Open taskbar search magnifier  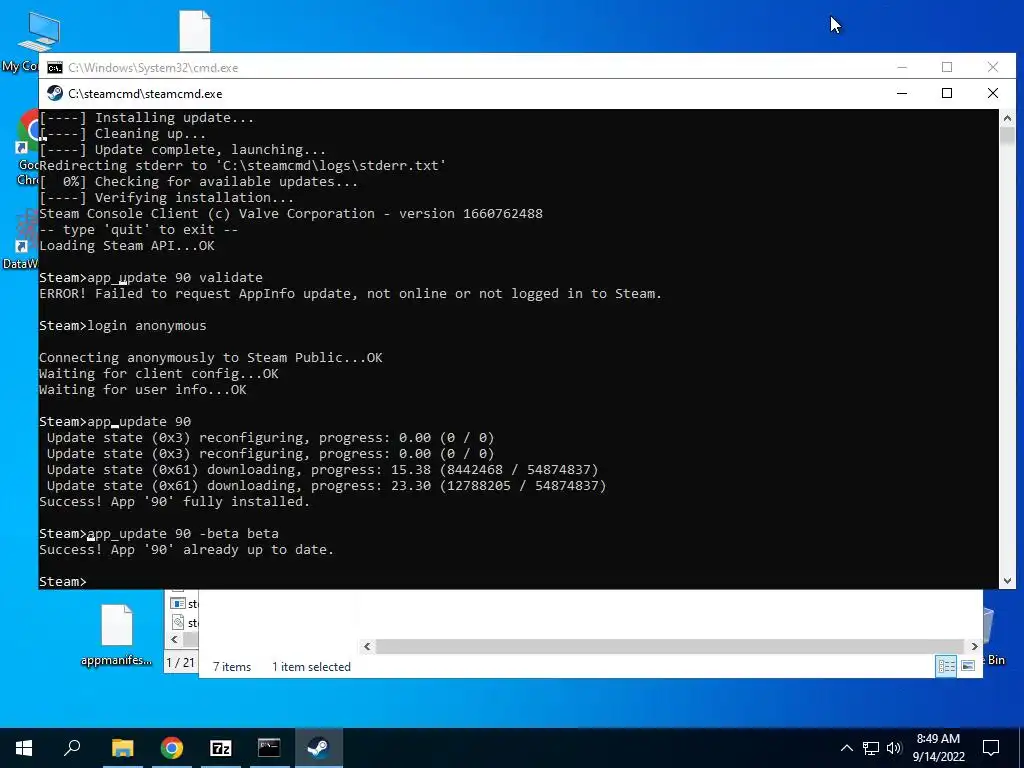click(x=72, y=748)
